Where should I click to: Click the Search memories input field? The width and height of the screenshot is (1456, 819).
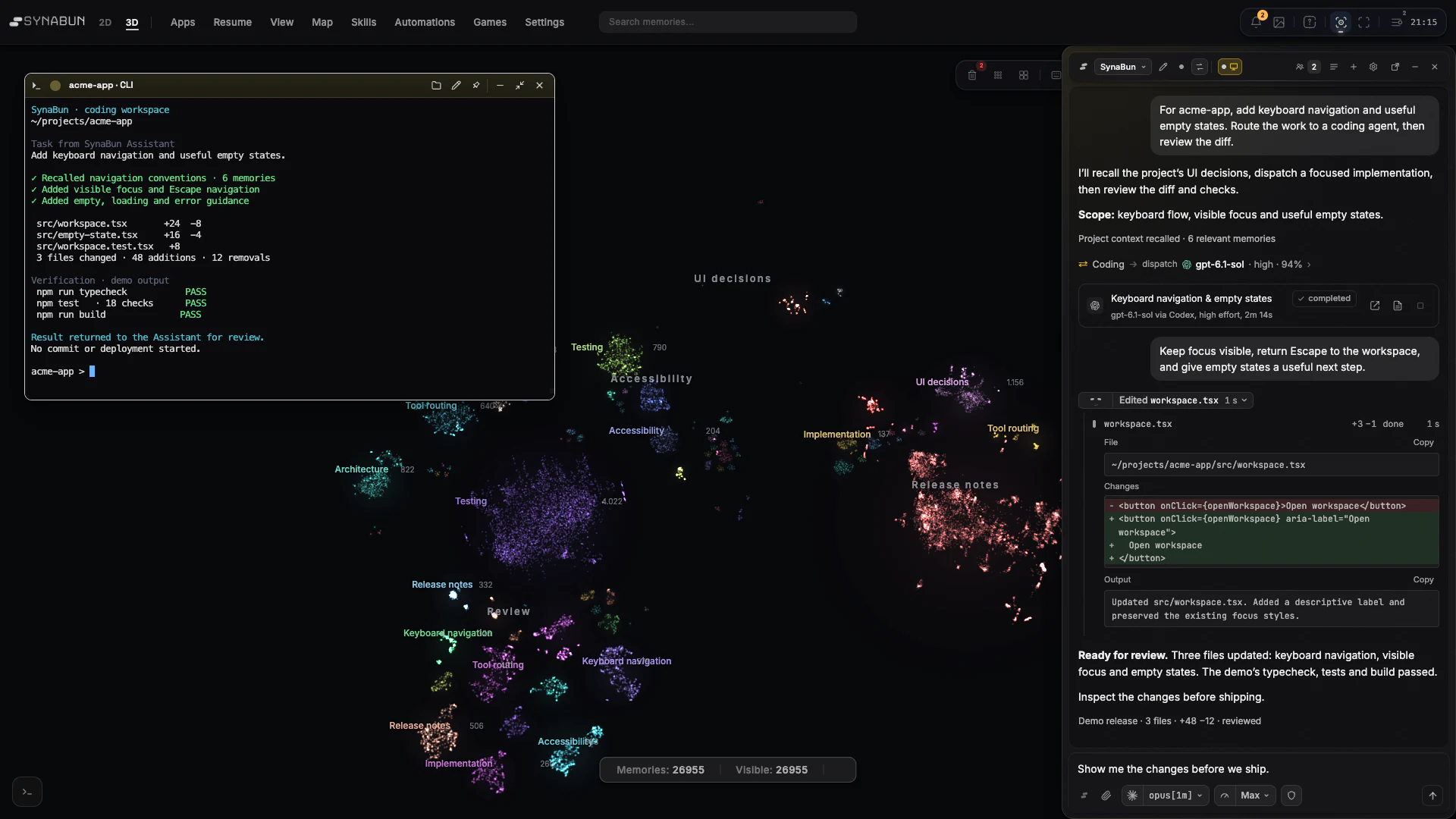tap(728, 22)
